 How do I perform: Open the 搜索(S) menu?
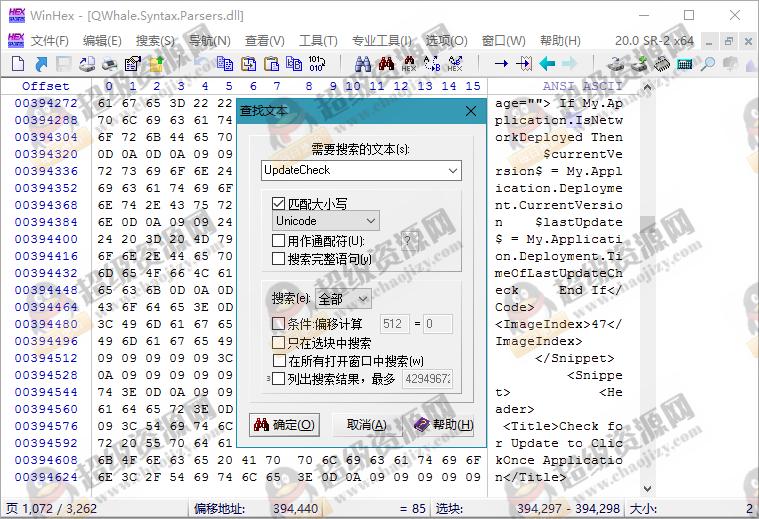(x=155, y=41)
